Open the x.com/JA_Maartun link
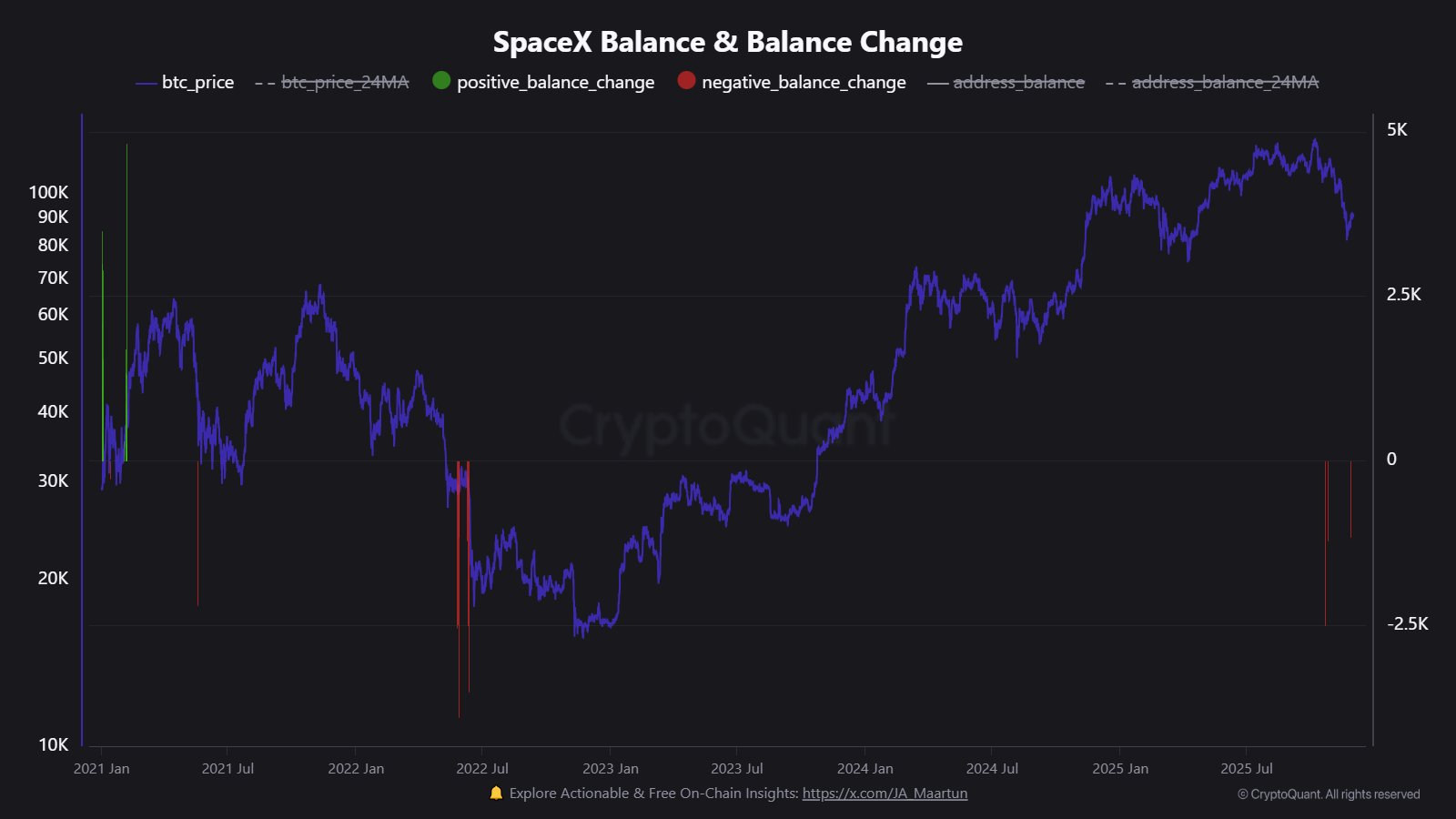Viewport: 1456px width, 819px height. 885,793
